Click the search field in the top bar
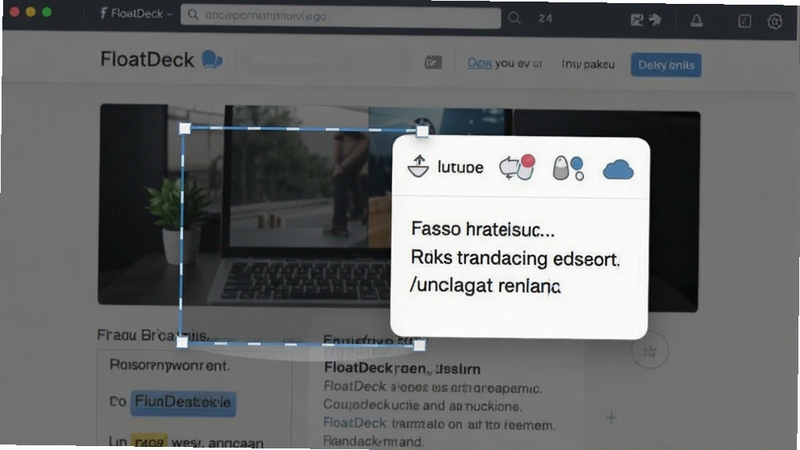 pyautogui.click(x=340, y=16)
